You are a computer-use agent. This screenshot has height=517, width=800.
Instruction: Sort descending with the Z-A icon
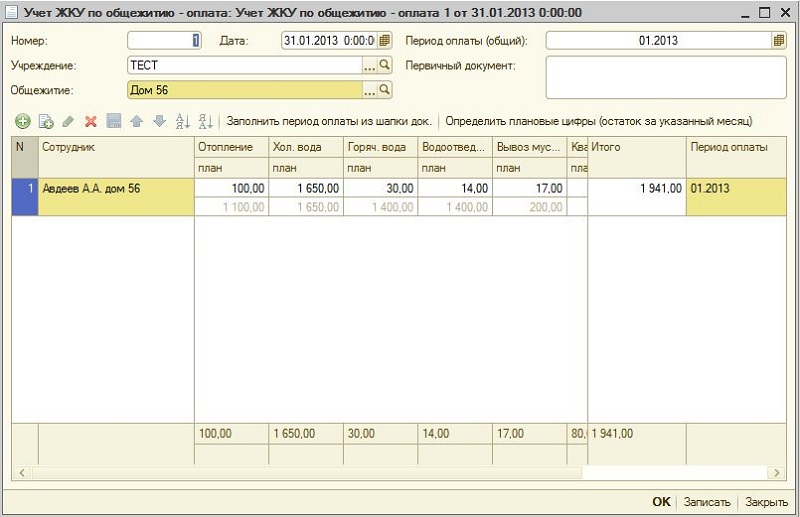[205, 121]
